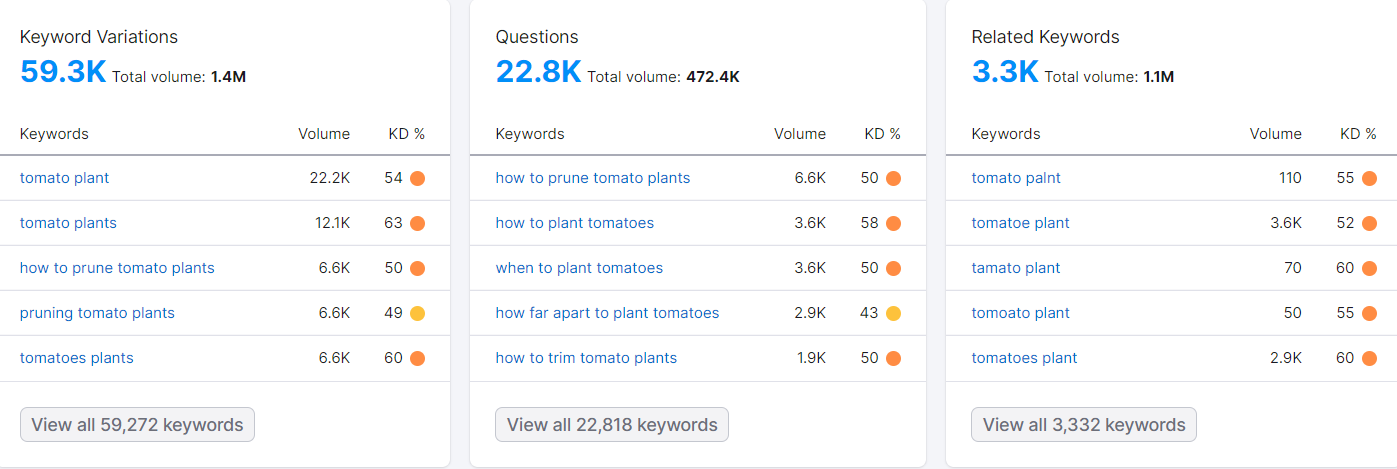
Task: Click the orange KD dot for 'tomato plant'
Action: [x=417, y=179]
